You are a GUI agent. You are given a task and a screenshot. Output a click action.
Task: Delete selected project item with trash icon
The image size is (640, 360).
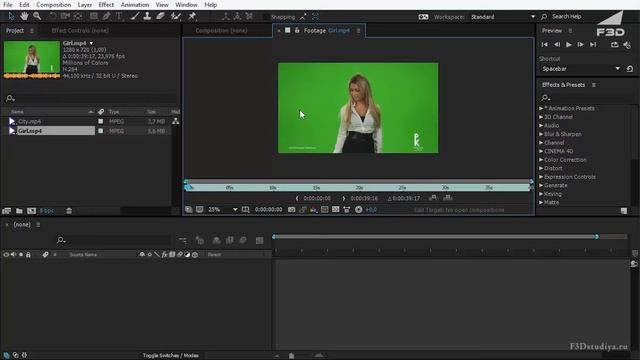pyautogui.click(x=69, y=211)
